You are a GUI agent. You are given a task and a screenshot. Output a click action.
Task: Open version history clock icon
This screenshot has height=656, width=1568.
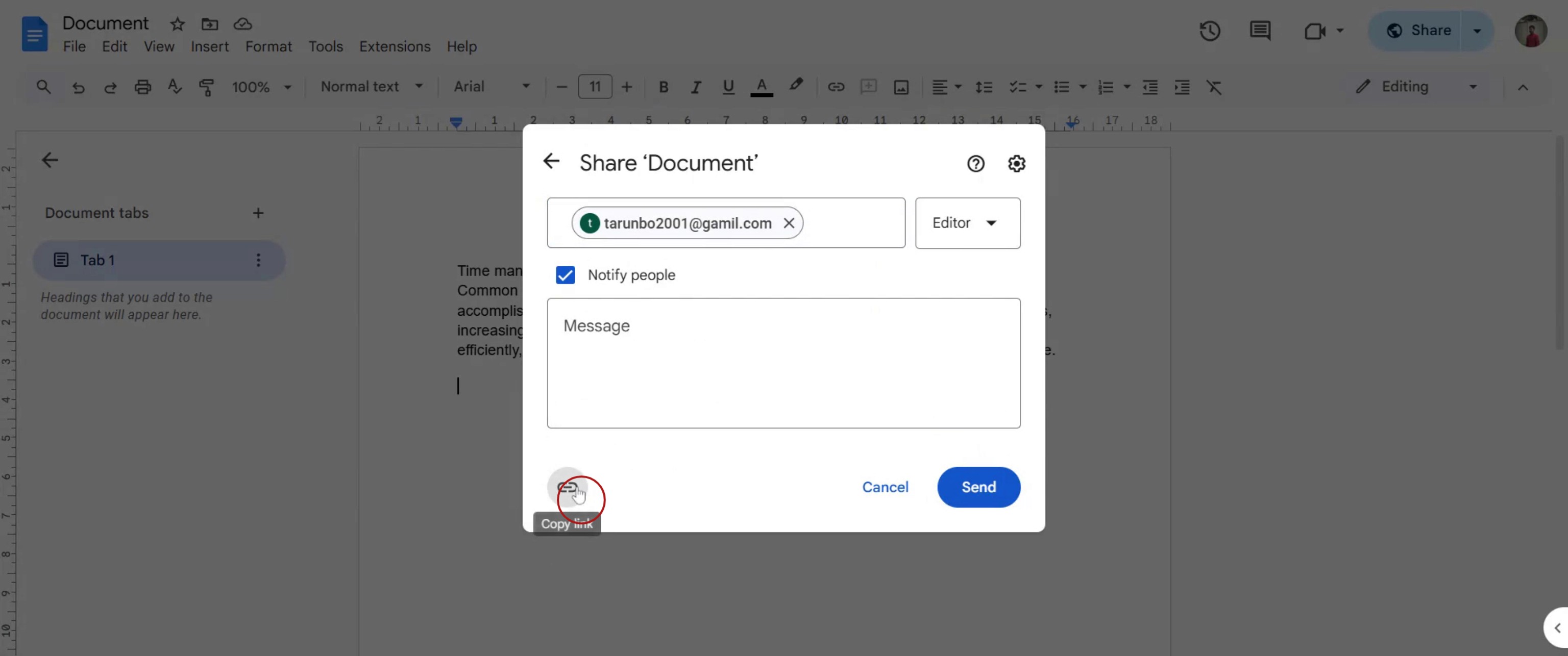(1210, 31)
